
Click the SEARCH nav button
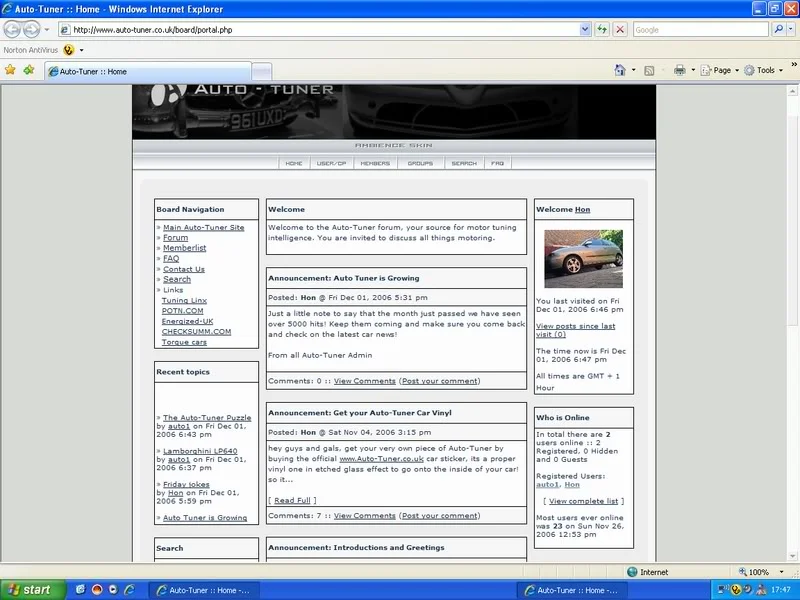464,163
